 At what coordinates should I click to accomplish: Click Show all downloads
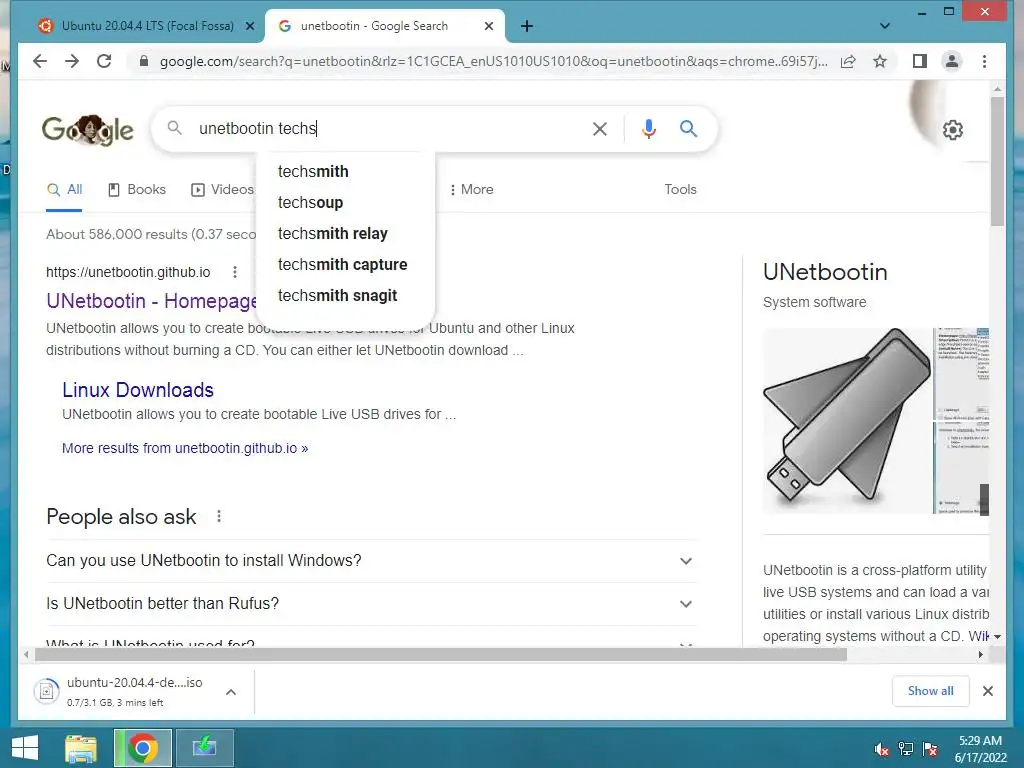[931, 691]
